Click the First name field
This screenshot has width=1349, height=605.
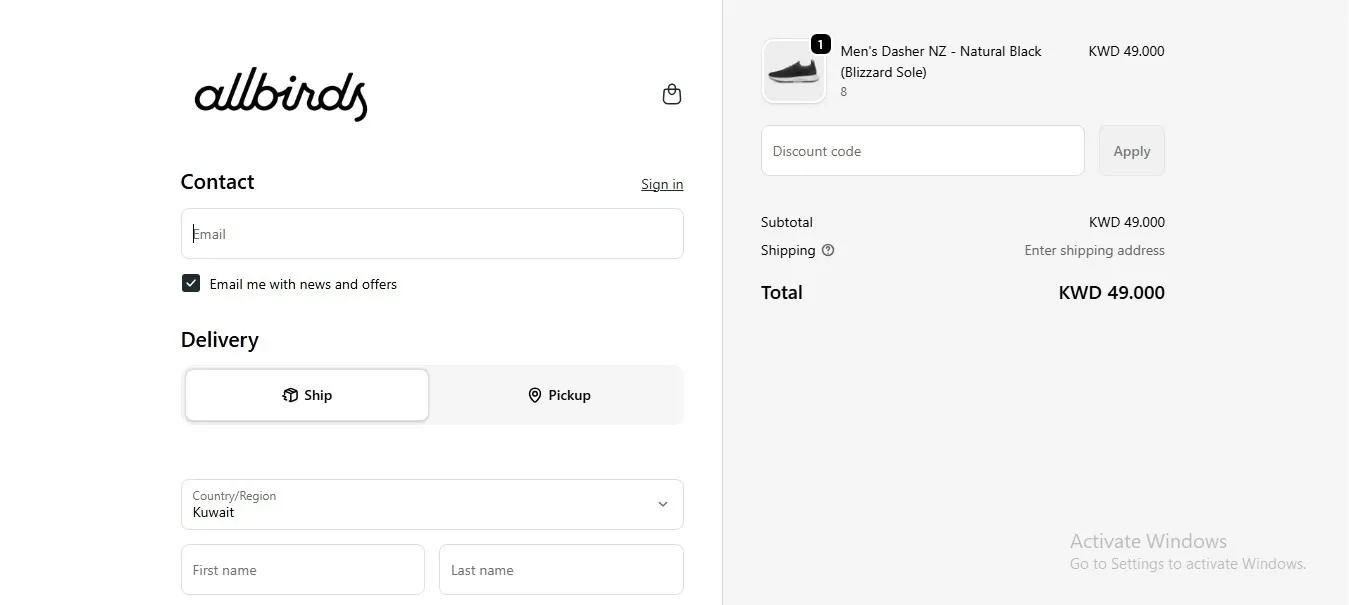click(303, 570)
